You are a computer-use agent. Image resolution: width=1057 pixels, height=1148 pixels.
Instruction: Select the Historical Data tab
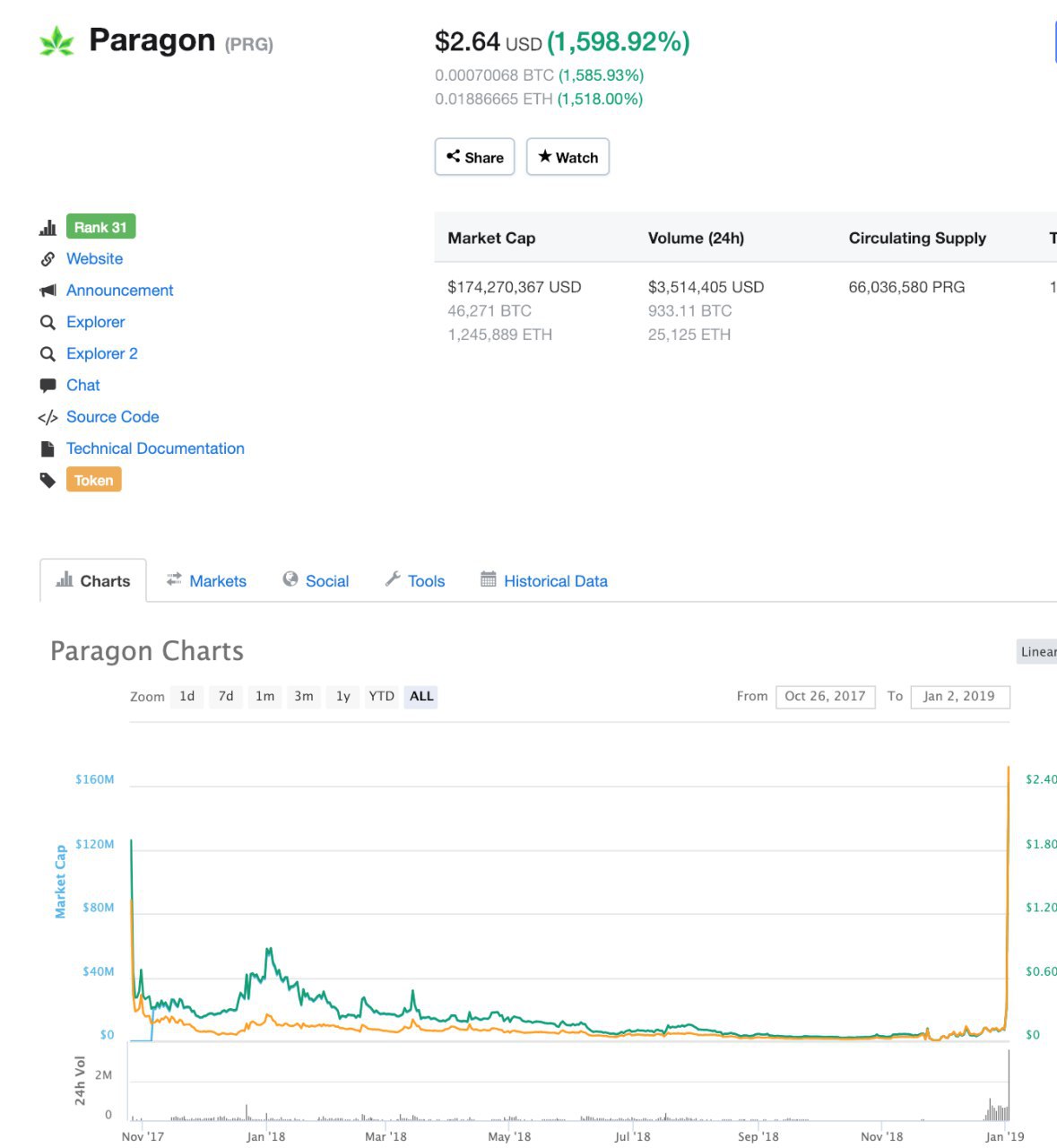544,581
